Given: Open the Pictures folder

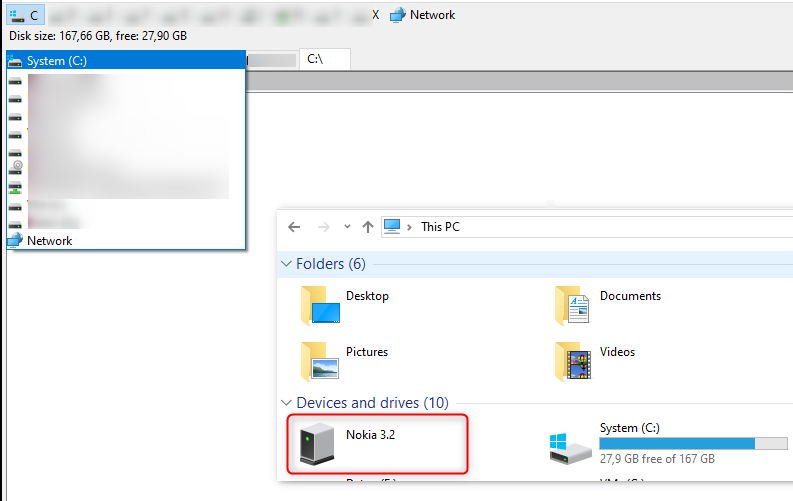Looking at the screenshot, I should tap(345, 361).
